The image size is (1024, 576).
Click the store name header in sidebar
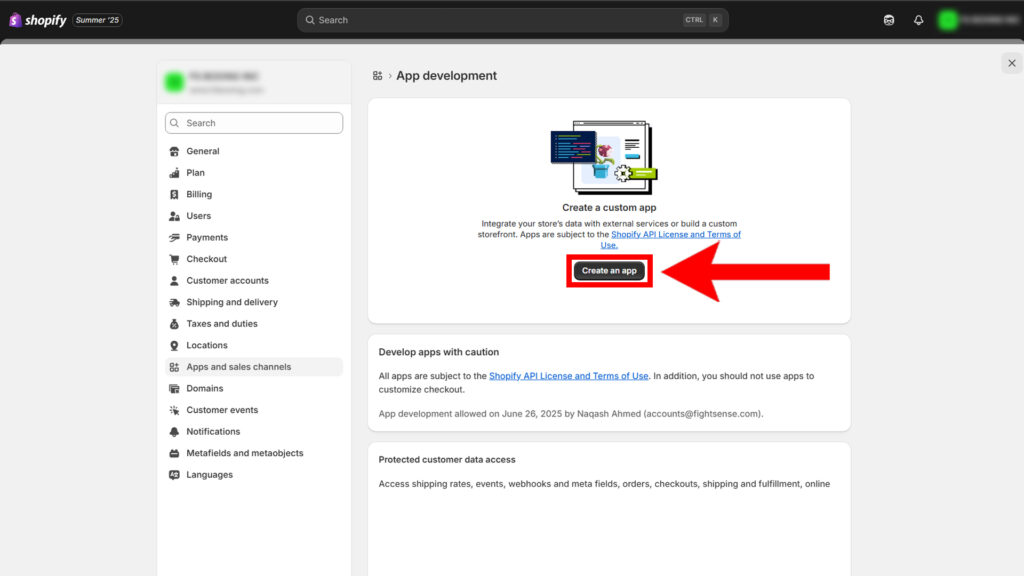click(254, 82)
